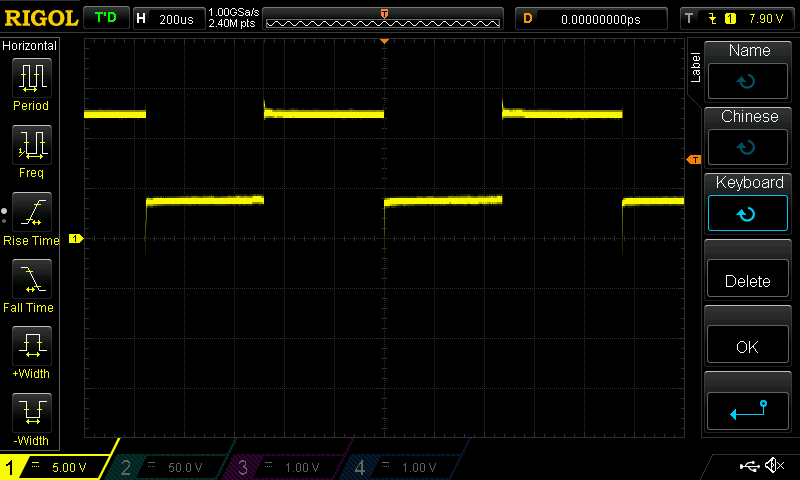Image resolution: width=800 pixels, height=480 pixels.
Task: Click the back return arrow softkey
Action: tap(747, 411)
